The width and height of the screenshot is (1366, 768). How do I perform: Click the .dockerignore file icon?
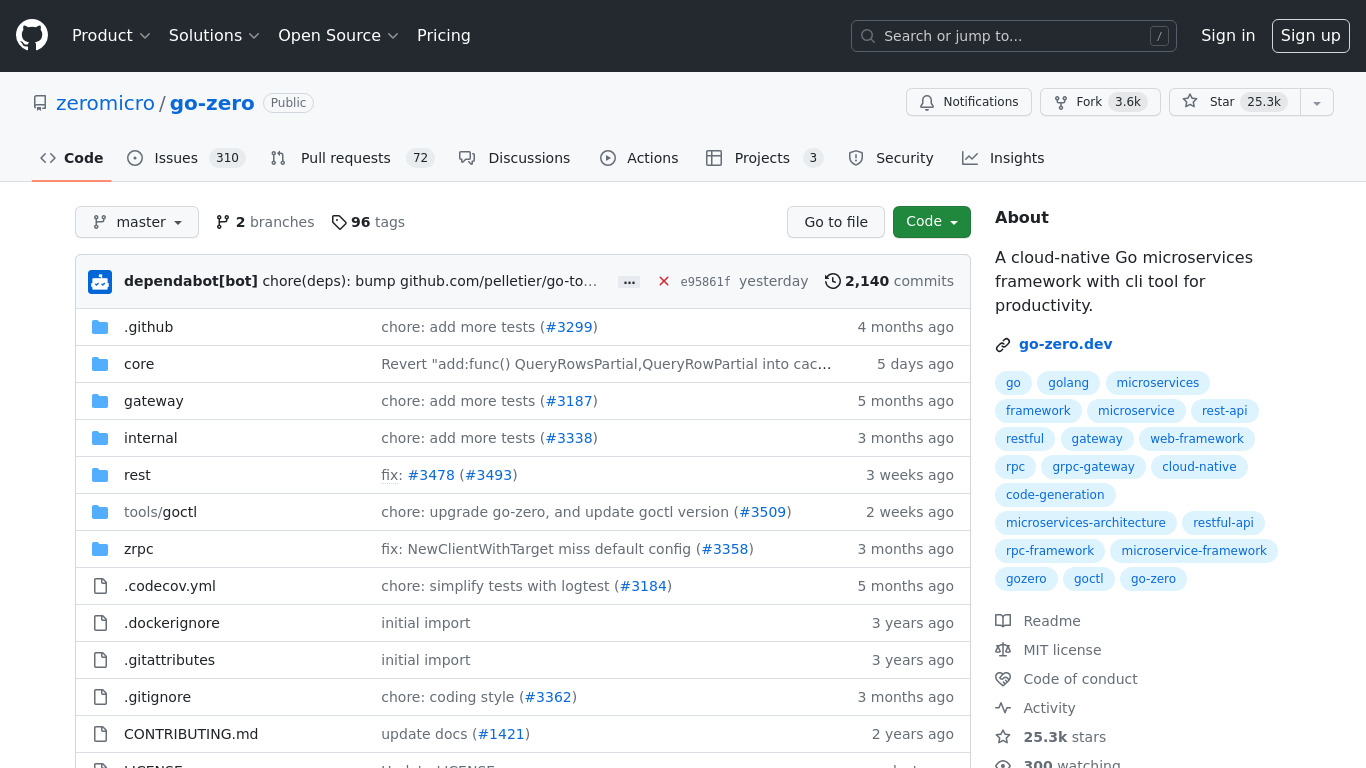click(100, 623)
